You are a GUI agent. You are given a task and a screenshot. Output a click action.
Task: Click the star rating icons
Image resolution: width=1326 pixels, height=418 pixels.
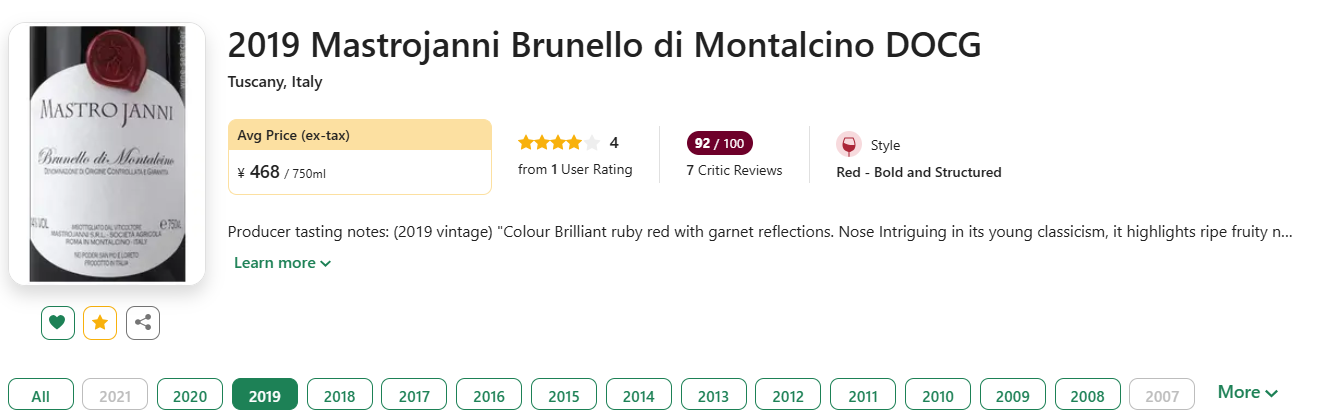559,143
